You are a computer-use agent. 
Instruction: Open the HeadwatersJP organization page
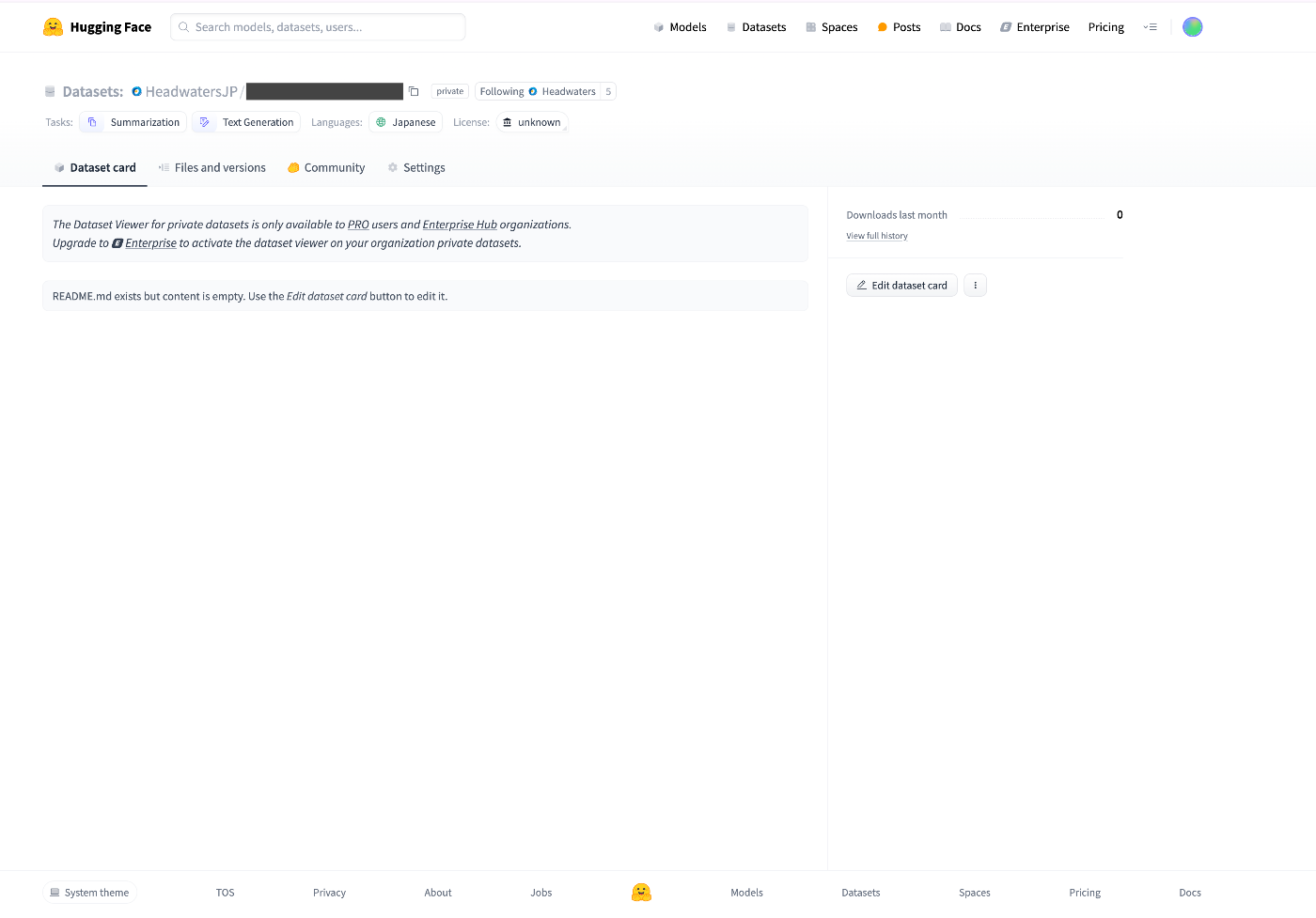click(191, 91)
